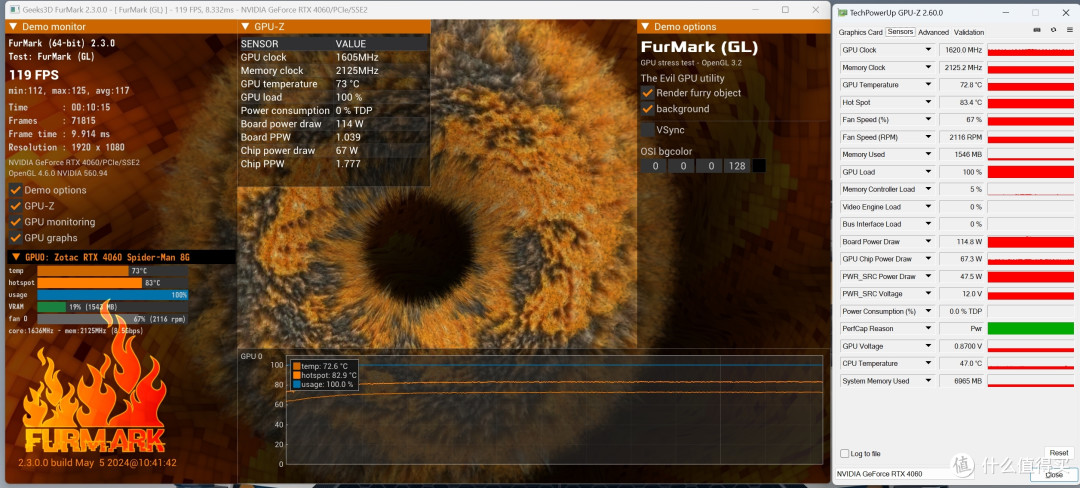Click GPU Voltage value 0.8700 V
The height and width of the screenshot is (488, 1080).
(x=962, y=346)
